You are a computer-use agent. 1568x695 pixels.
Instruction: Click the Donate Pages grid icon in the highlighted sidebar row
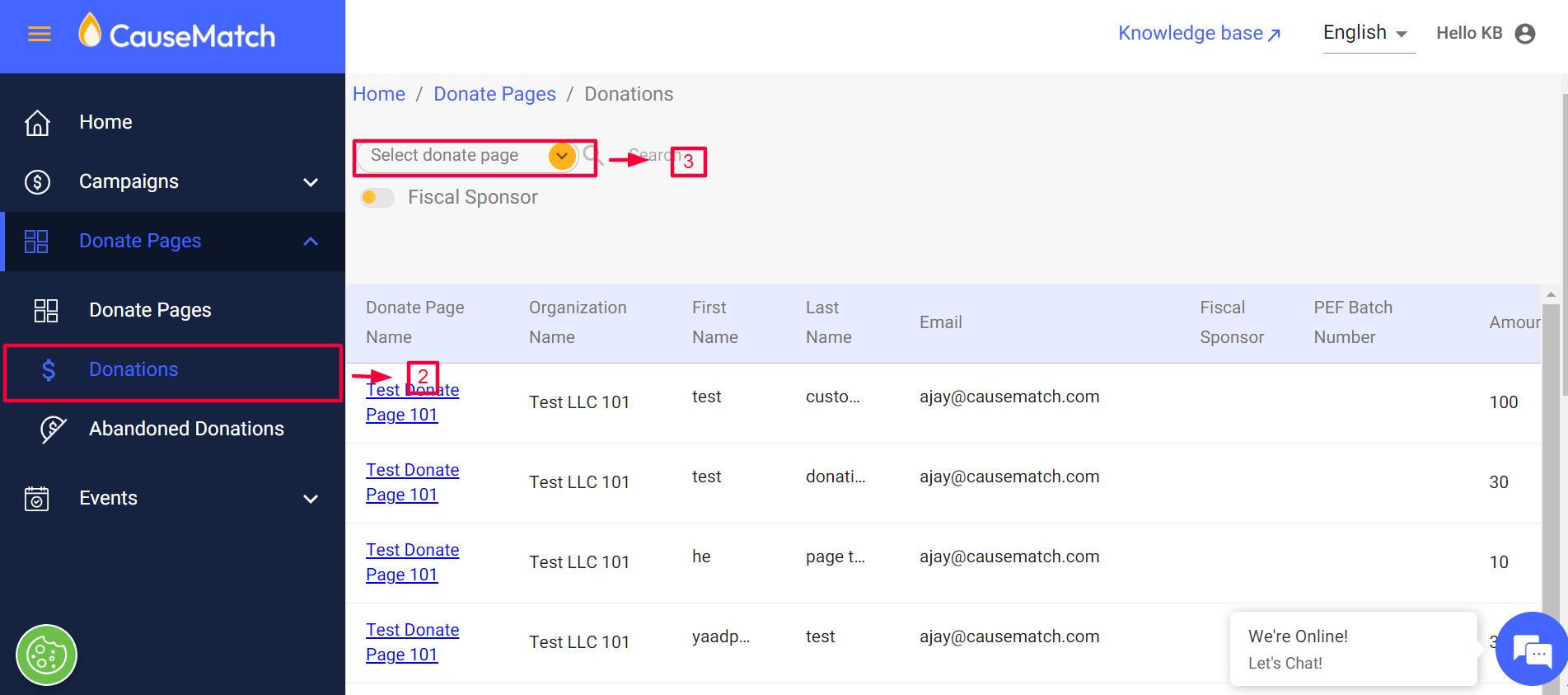click(x=36, y=241)
